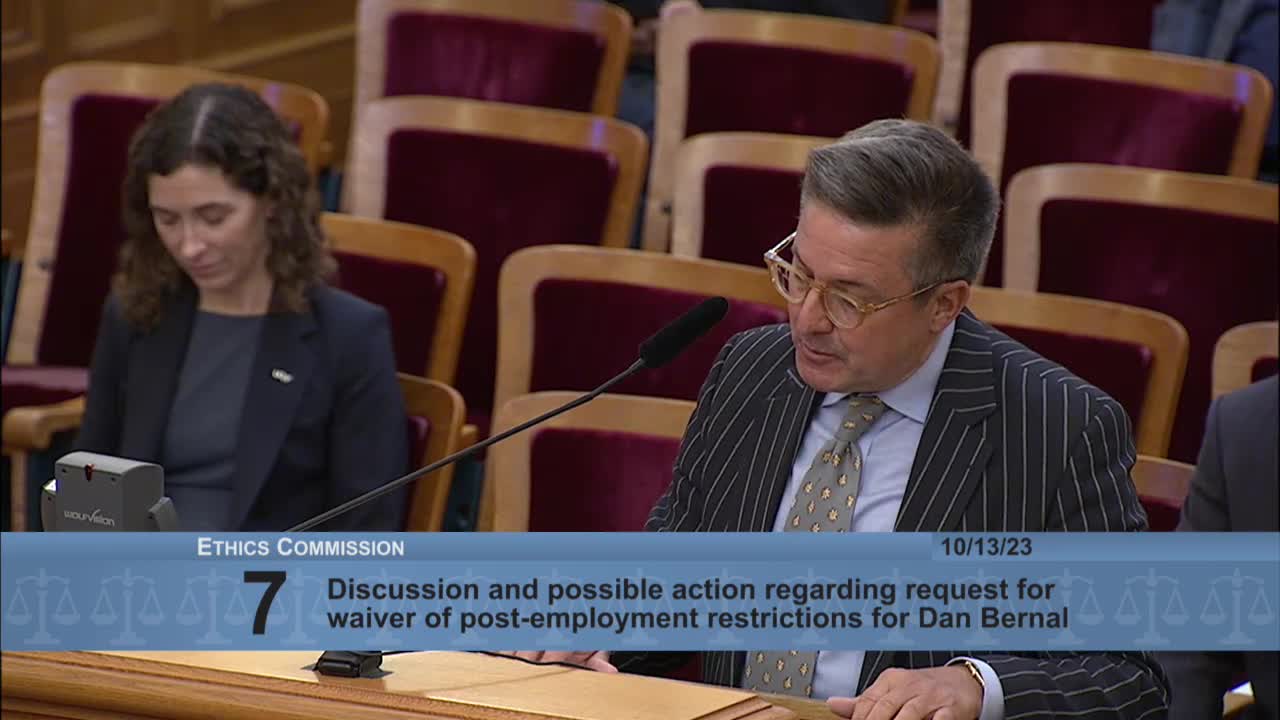Select the second scales icon from the left
1280x720 pixels.
128,602
